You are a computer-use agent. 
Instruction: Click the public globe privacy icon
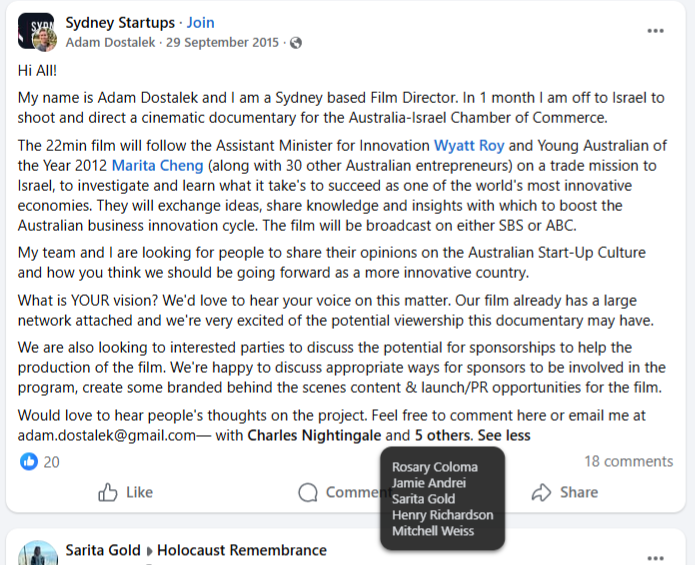[296, 43]
